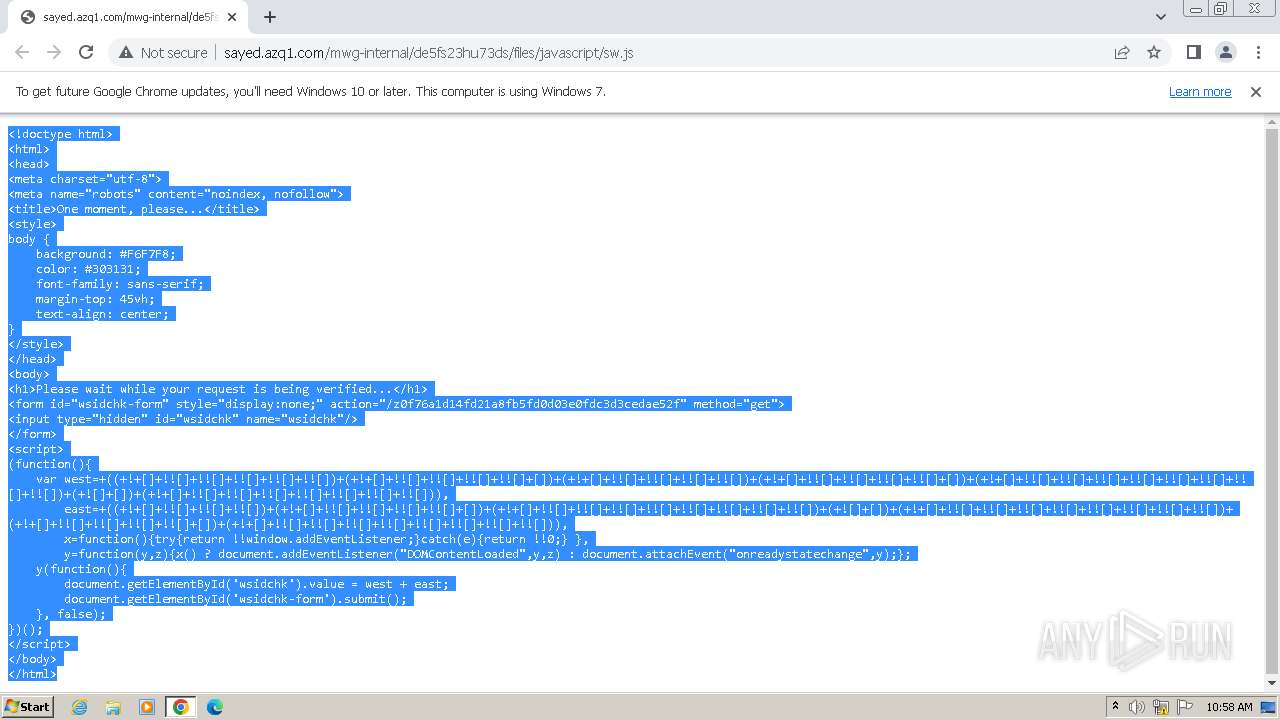
Task: Click the '<meta charset="utf-8">' line
Action: (x=85, y=179)
